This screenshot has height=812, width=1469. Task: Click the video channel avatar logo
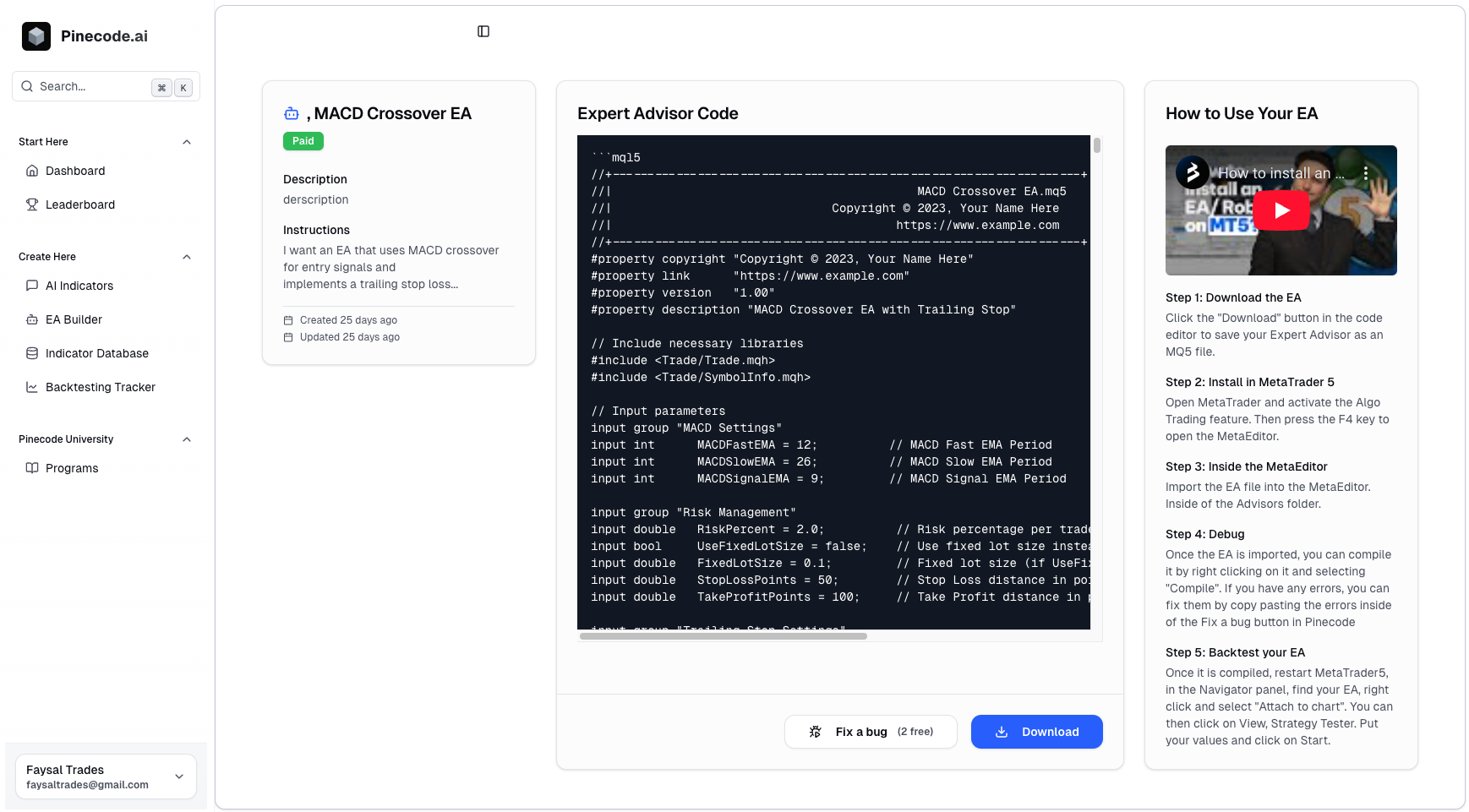pyautogui.click(x=1192, y=172)
